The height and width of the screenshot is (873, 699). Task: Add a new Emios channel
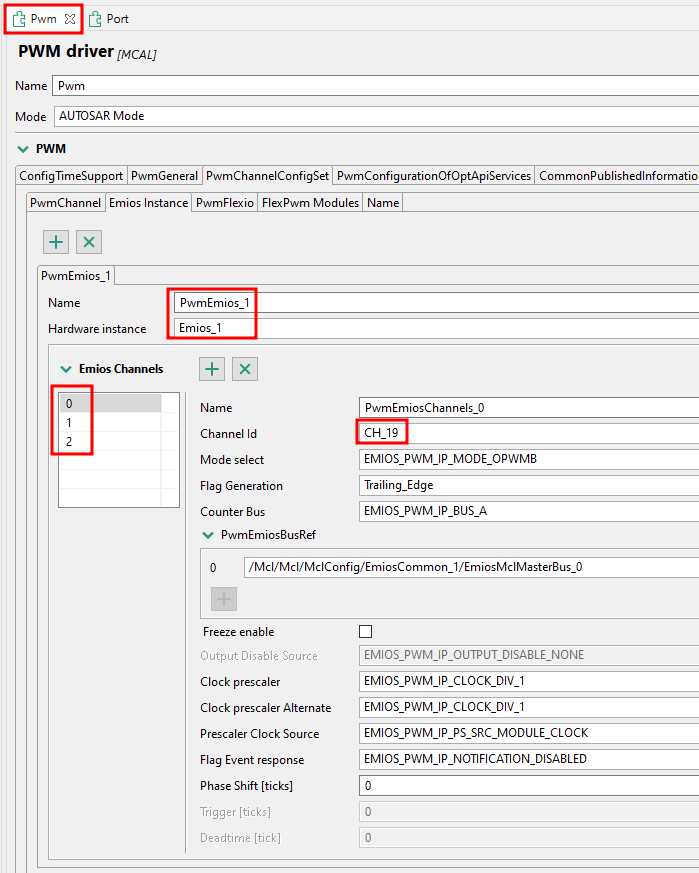click(212, 369)
